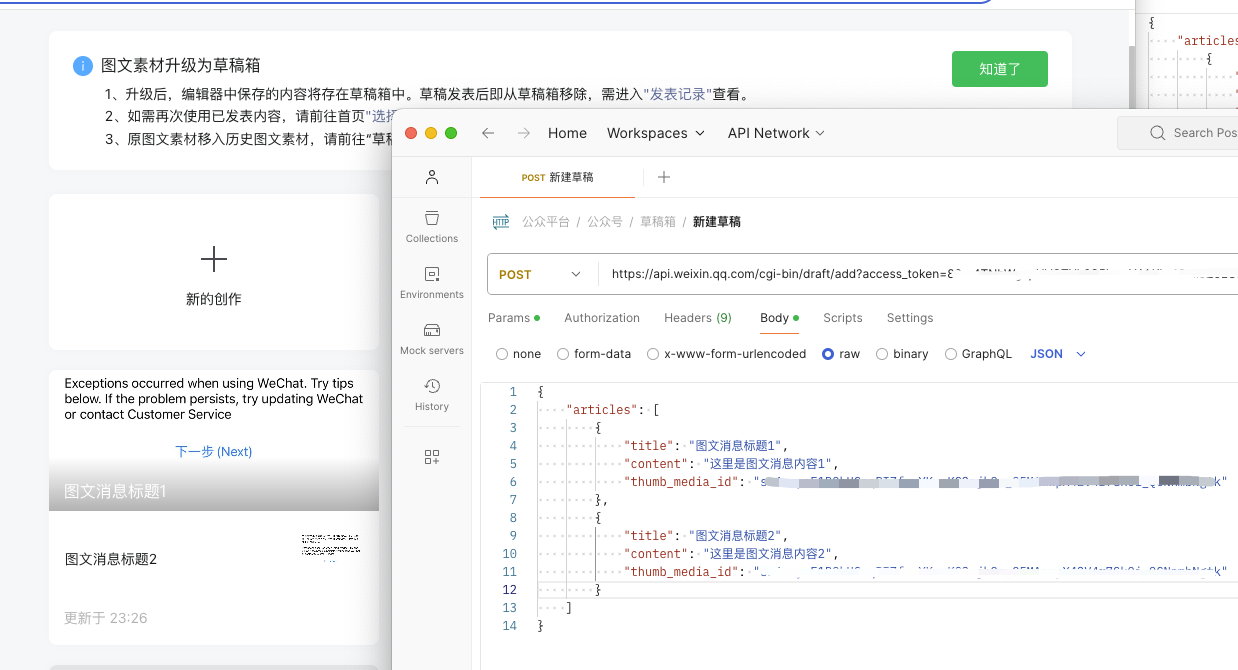Click the blue info icon in upgrade notice

(x=83, y=66)
